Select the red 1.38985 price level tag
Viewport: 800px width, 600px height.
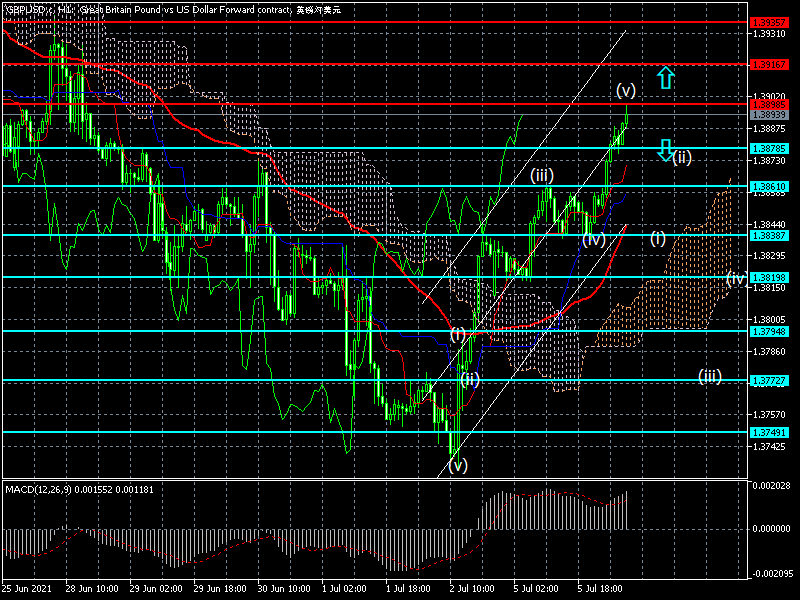pyautogui.click(x=769, y=104)
